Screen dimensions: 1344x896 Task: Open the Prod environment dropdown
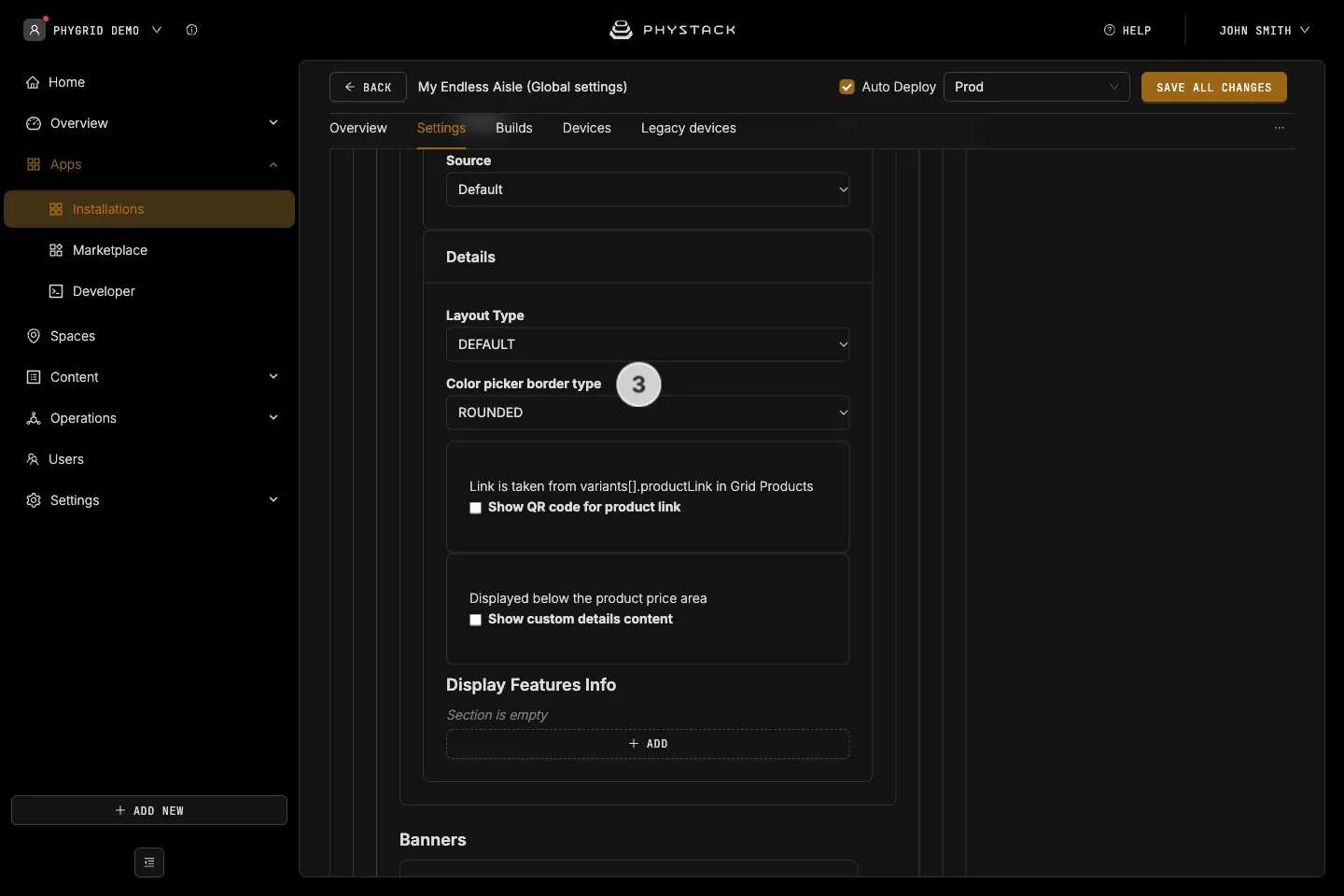(x=1037, y=87)
